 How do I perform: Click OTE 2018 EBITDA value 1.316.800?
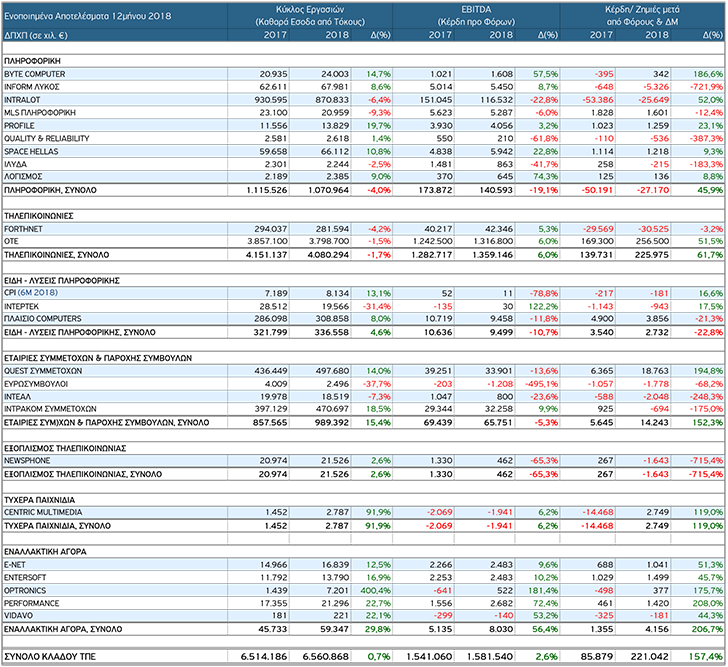pos(493,241)
